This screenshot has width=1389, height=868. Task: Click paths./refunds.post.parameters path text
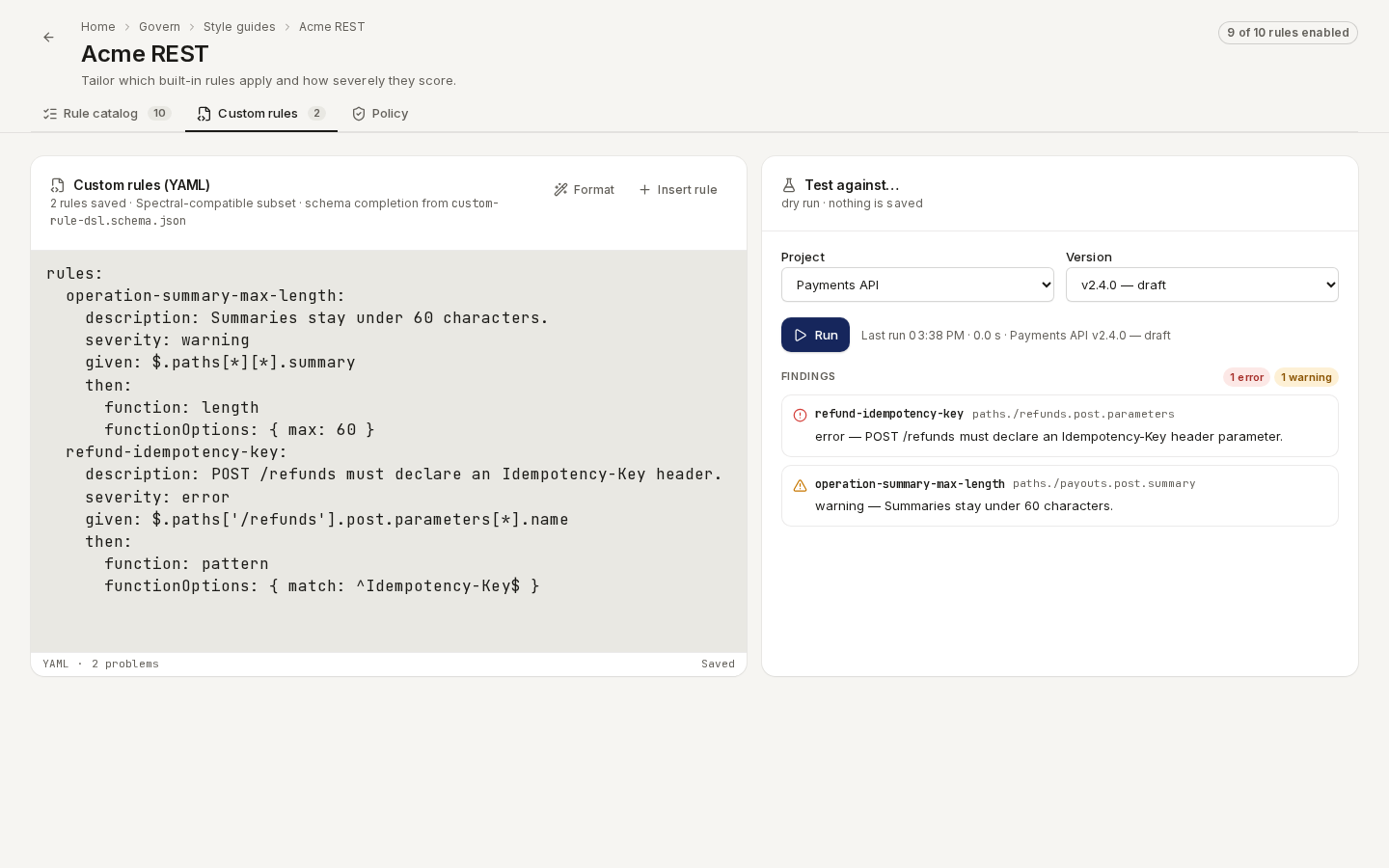coord(1074,414)
